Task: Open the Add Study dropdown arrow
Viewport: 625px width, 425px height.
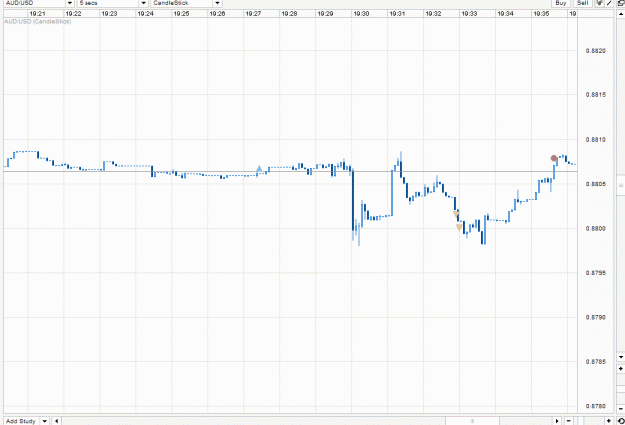Action: [x=45, y=421]
